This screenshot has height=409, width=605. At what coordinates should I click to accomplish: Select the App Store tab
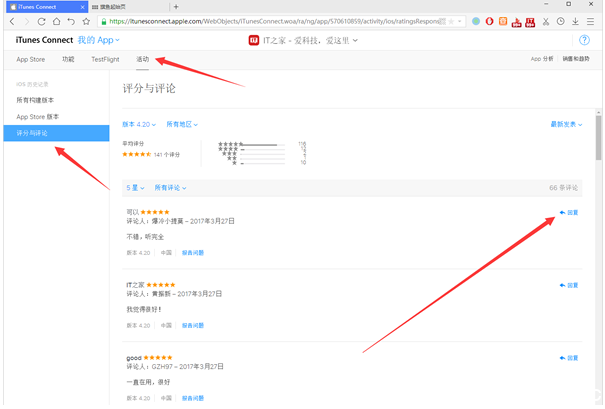30,59
